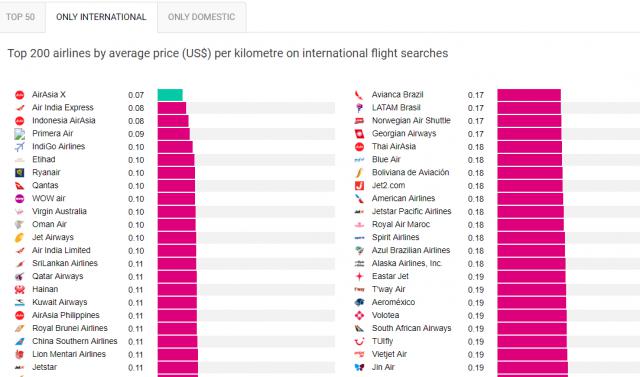
Task: Click the Qatar Airways price value 0.11
Action: point(136,277)
